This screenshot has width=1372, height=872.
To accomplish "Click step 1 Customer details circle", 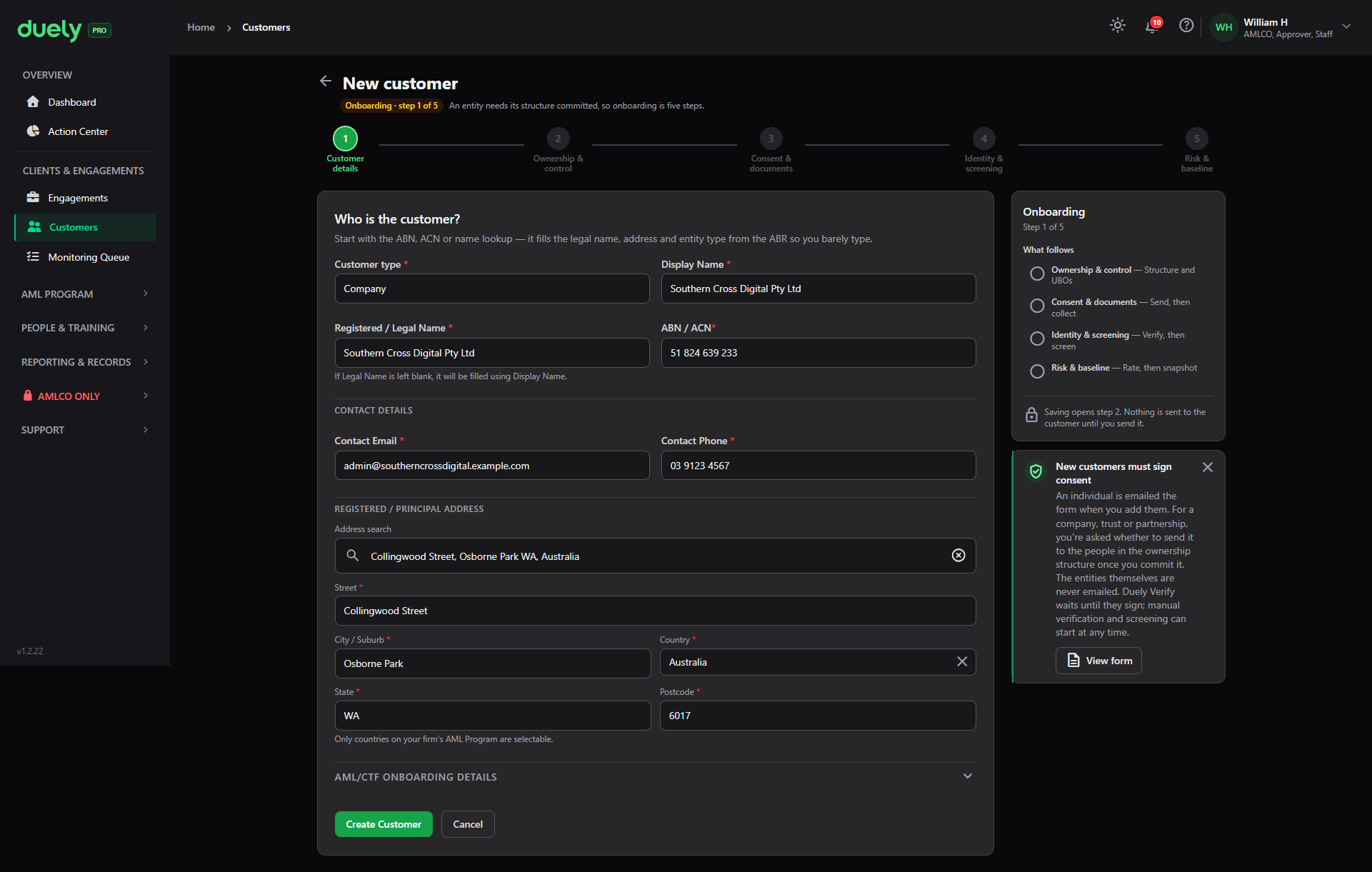I will click(x=345, y=139).
